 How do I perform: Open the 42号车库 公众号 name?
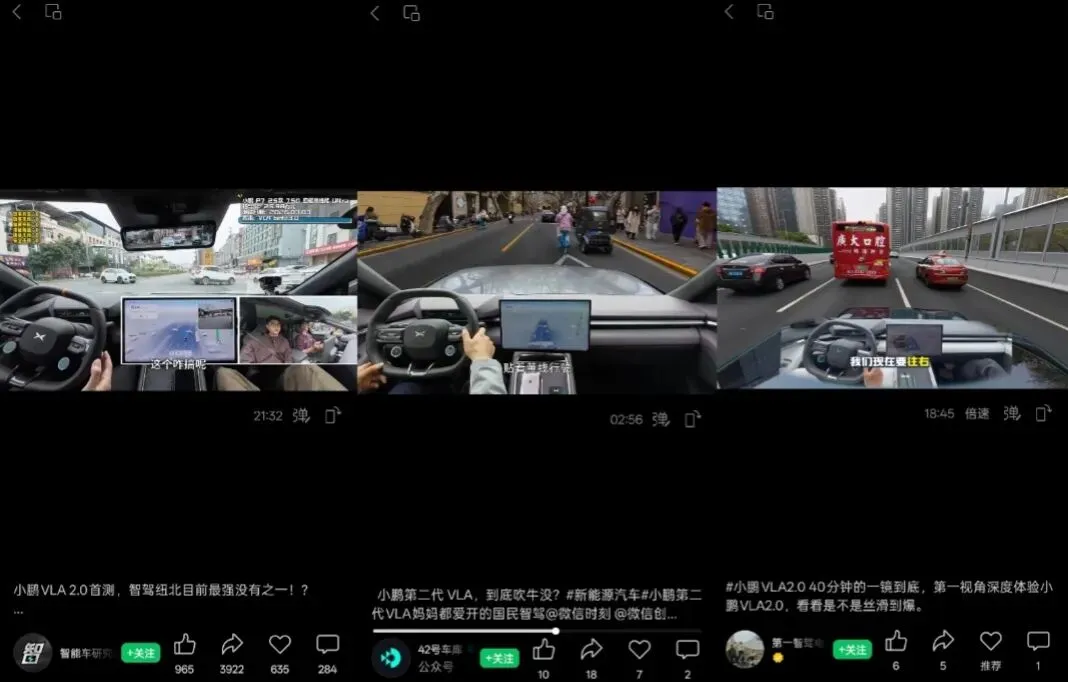[443, 657]
